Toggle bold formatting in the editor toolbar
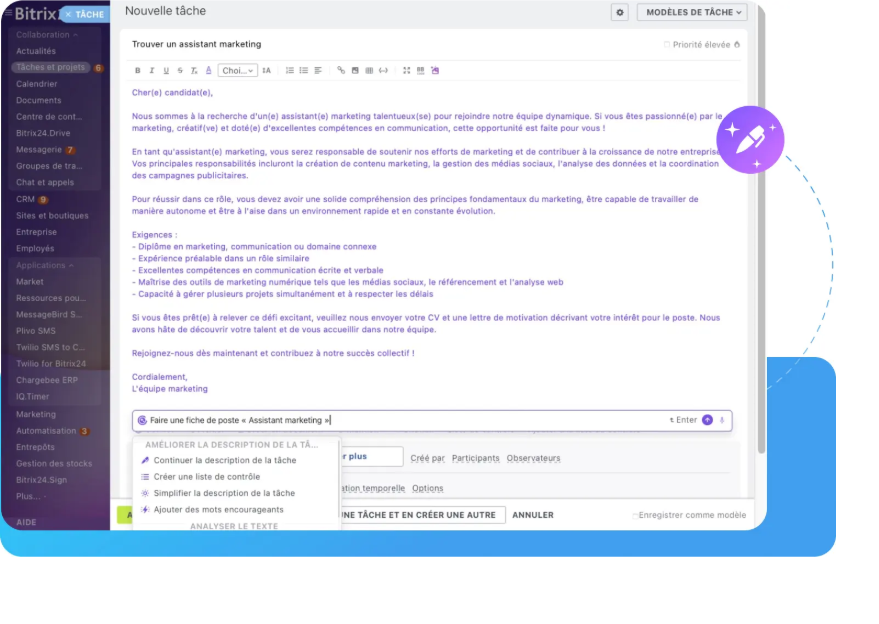The height and width of the screenshot is (624, 879). pos(137,70)
